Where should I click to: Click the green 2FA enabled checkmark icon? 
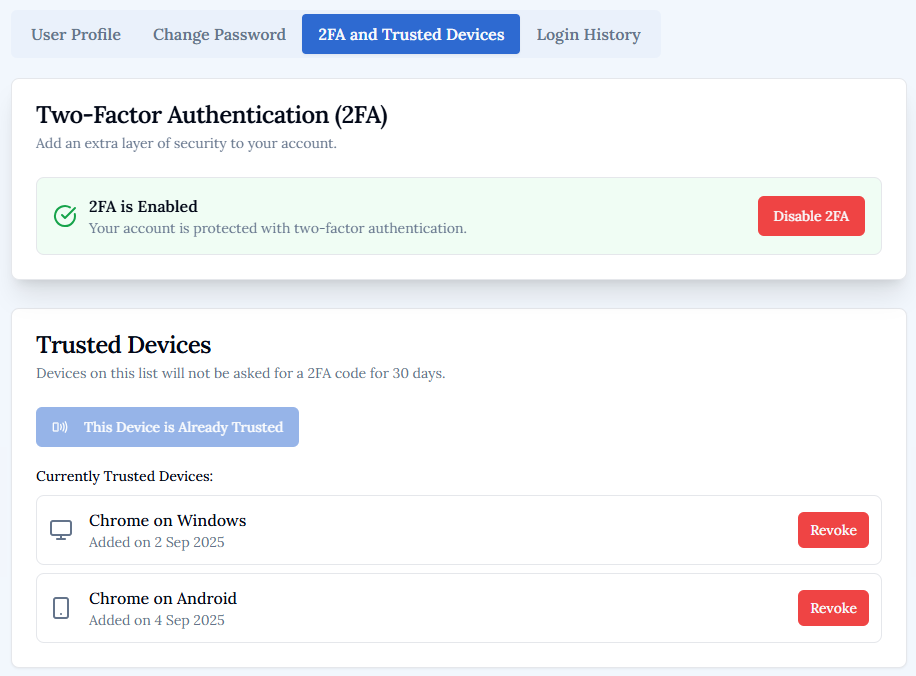coord(64,216)
